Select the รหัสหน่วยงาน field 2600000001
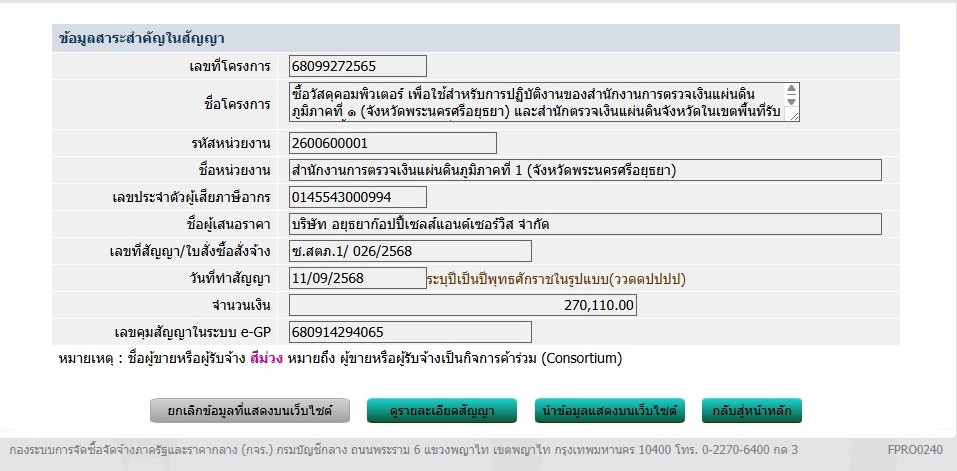 357,143
